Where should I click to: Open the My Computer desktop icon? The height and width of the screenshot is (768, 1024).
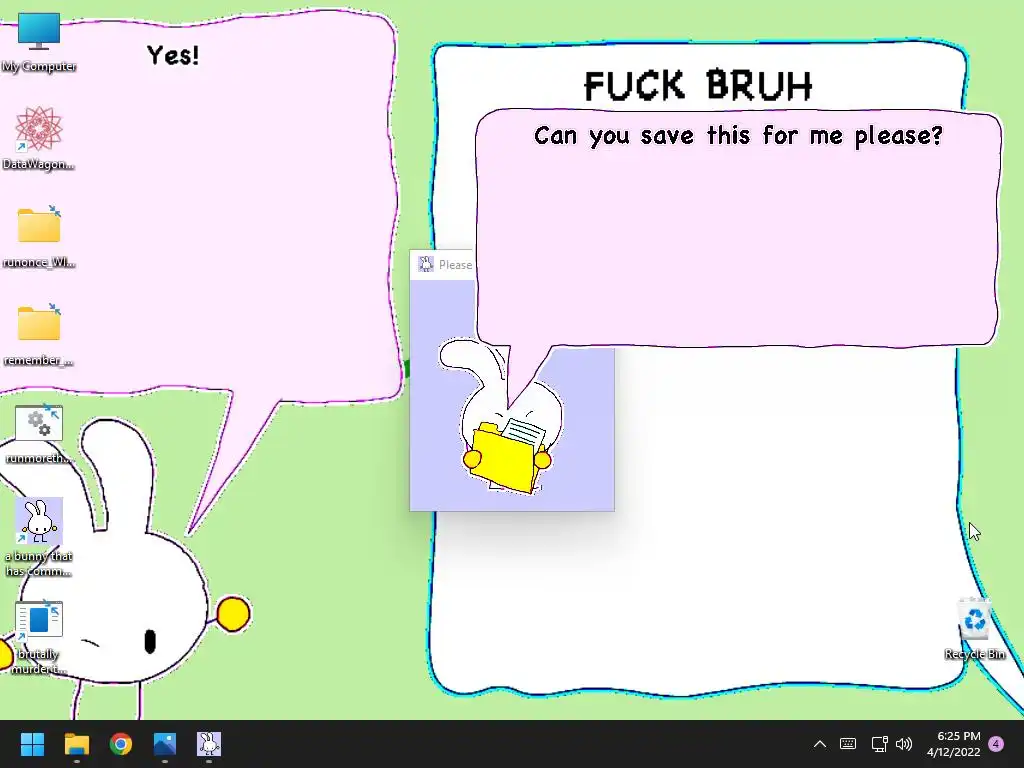point(39,42)
